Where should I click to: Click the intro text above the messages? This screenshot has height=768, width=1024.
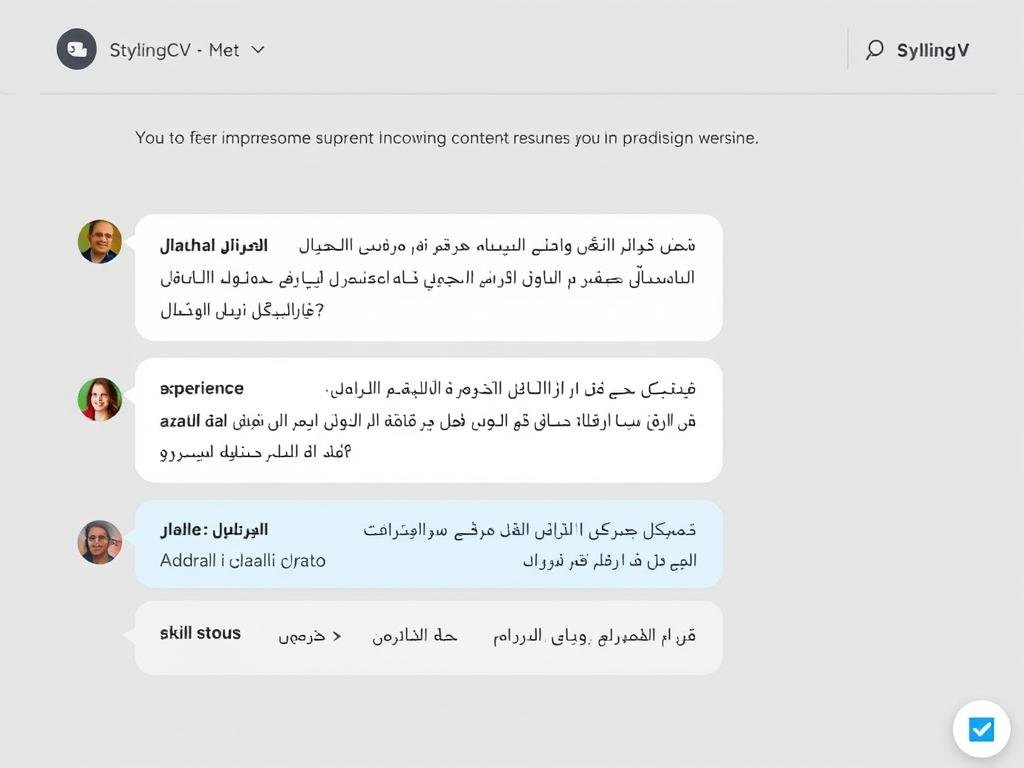click(x=447, y=138)
